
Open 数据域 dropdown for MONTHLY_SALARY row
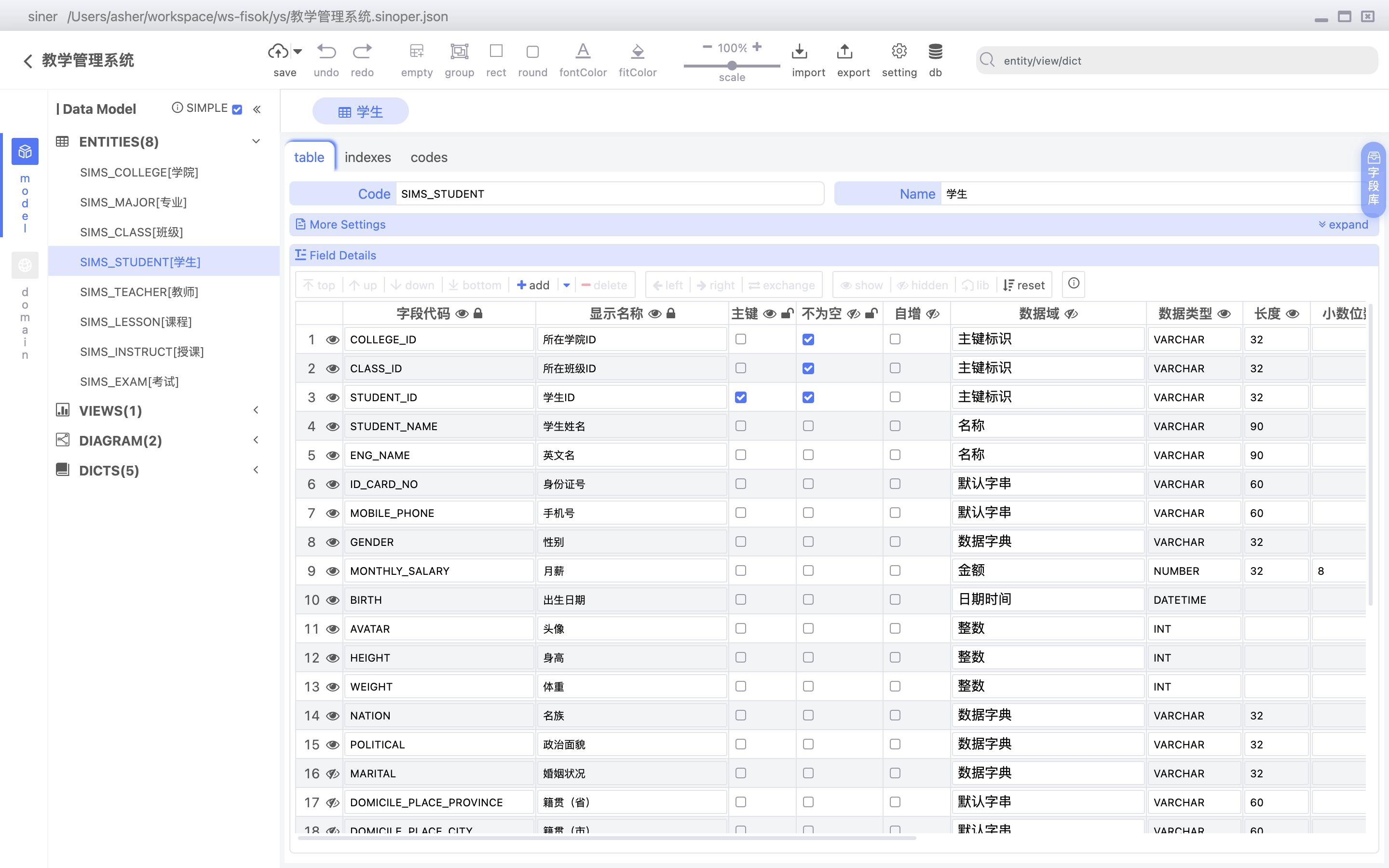pyautogui.click(x=1048, y=570)
